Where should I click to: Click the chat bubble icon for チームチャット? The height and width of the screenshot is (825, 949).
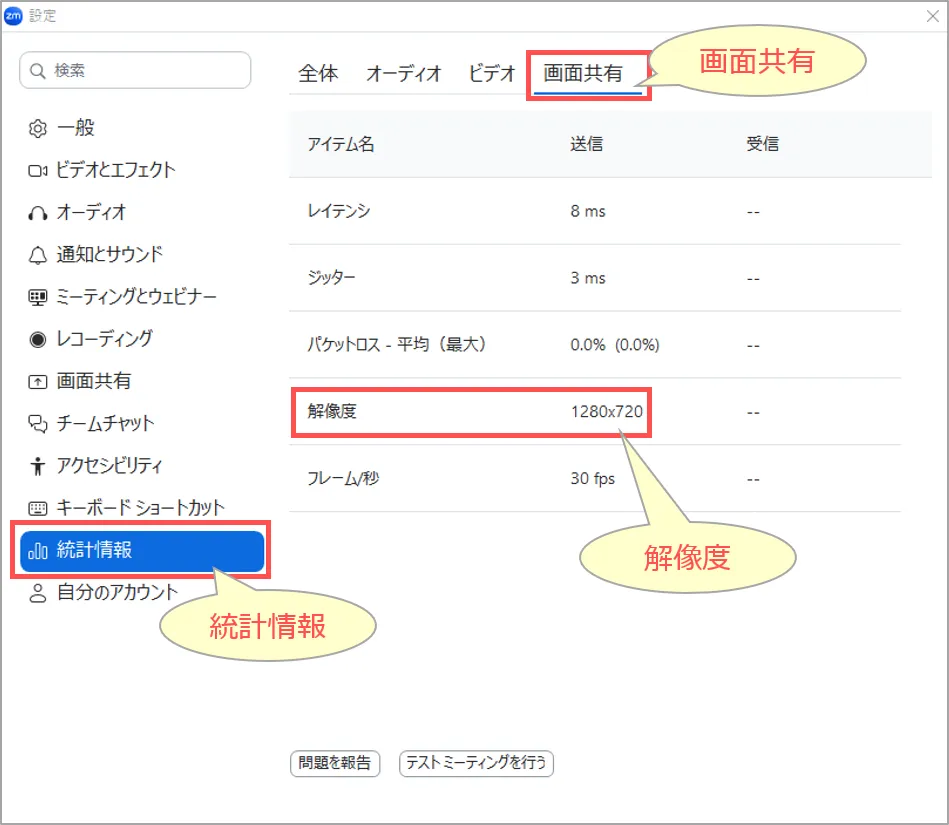[x=38, y=424]
